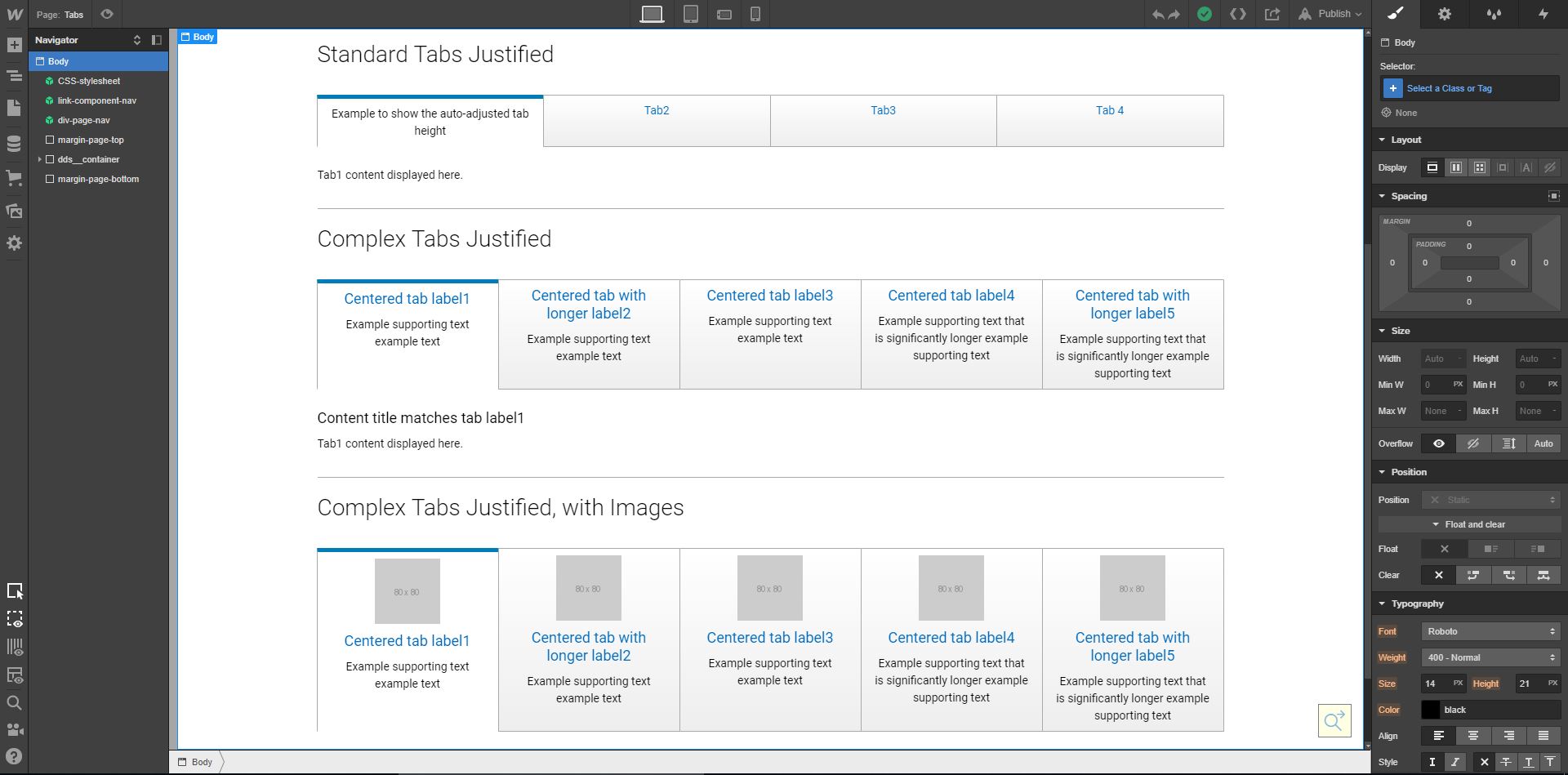1568x775 pixels.
Task: Open the Element Settings gear tab
Action: (x=1445, y=14)
